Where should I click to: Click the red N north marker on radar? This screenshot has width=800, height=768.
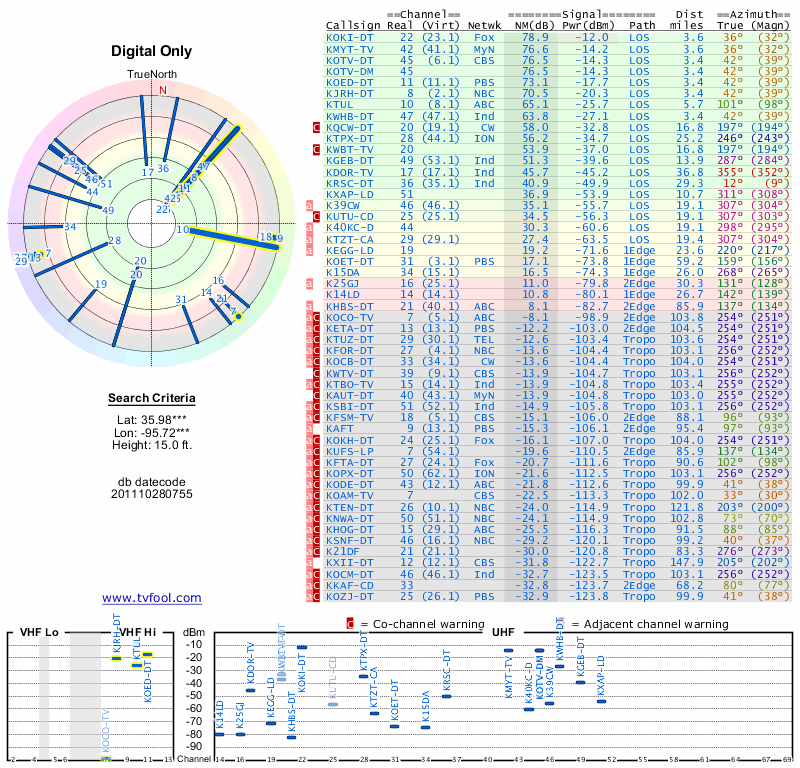point(163,90)
